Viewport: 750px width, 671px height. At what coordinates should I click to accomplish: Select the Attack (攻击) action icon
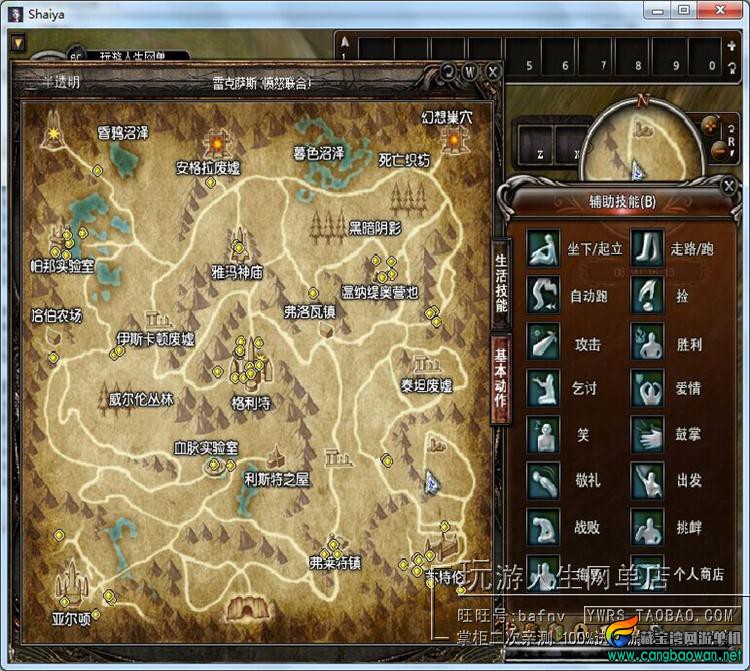click(x=543, y=341)
